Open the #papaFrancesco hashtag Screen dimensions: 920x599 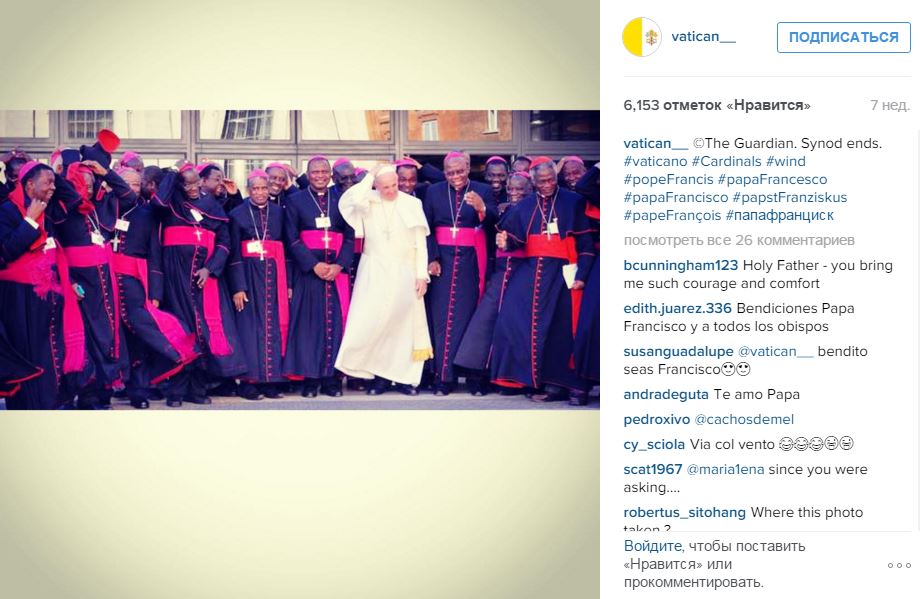tap(772, 180)
